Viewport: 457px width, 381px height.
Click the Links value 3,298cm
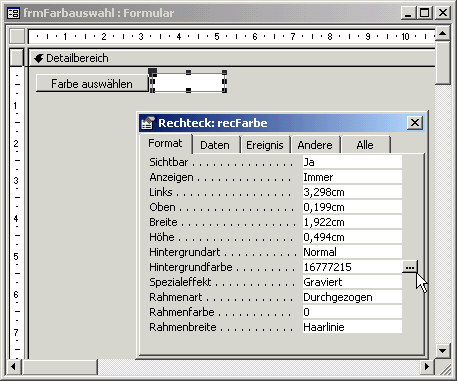pos(352,192)
